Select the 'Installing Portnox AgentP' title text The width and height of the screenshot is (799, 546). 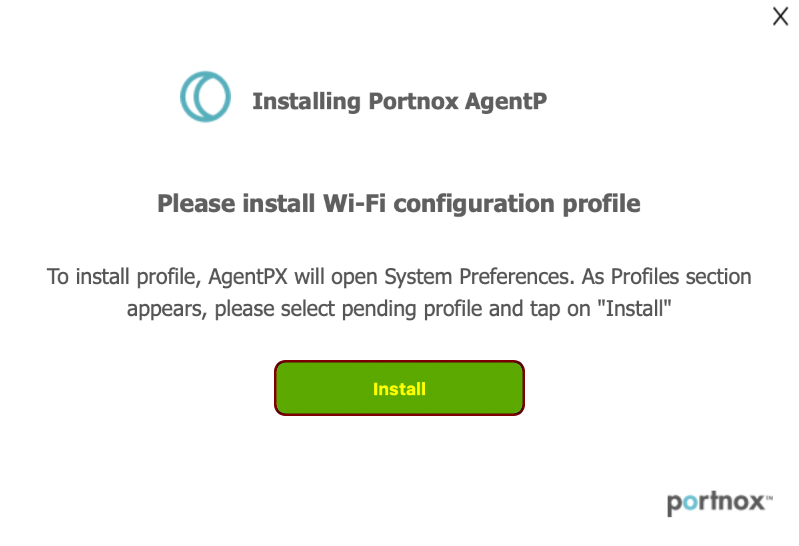coord(400,101)
